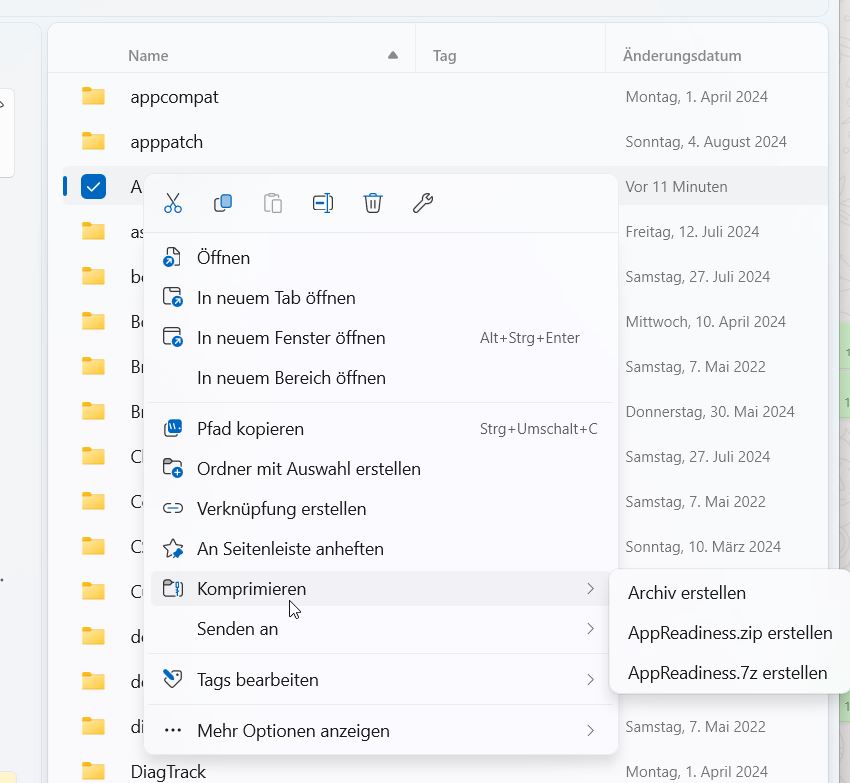Expand the Komprimieren submenu arrow

[590, 588]
